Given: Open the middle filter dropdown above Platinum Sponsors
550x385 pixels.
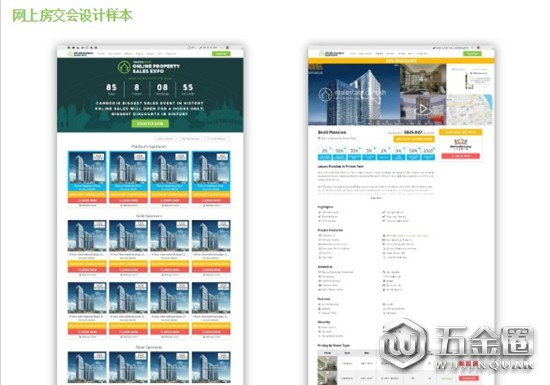Looking at the screenshot, I should pyautogui.click(x=192, y=139).
